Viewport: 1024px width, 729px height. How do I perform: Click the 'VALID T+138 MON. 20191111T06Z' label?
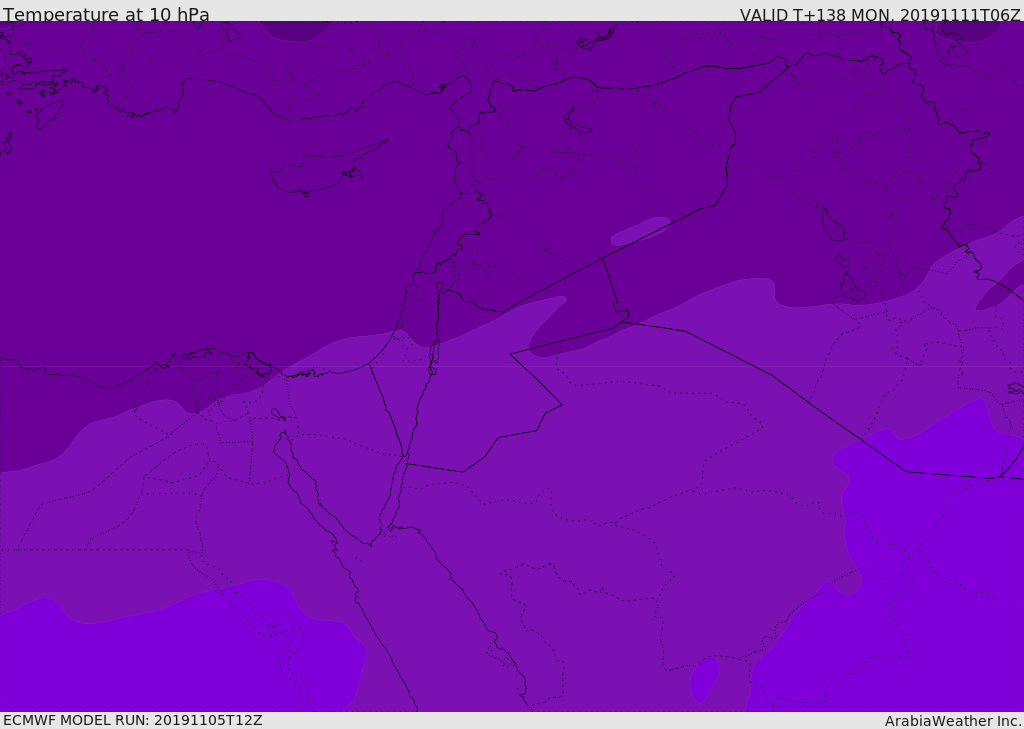(x=880, y=14)
